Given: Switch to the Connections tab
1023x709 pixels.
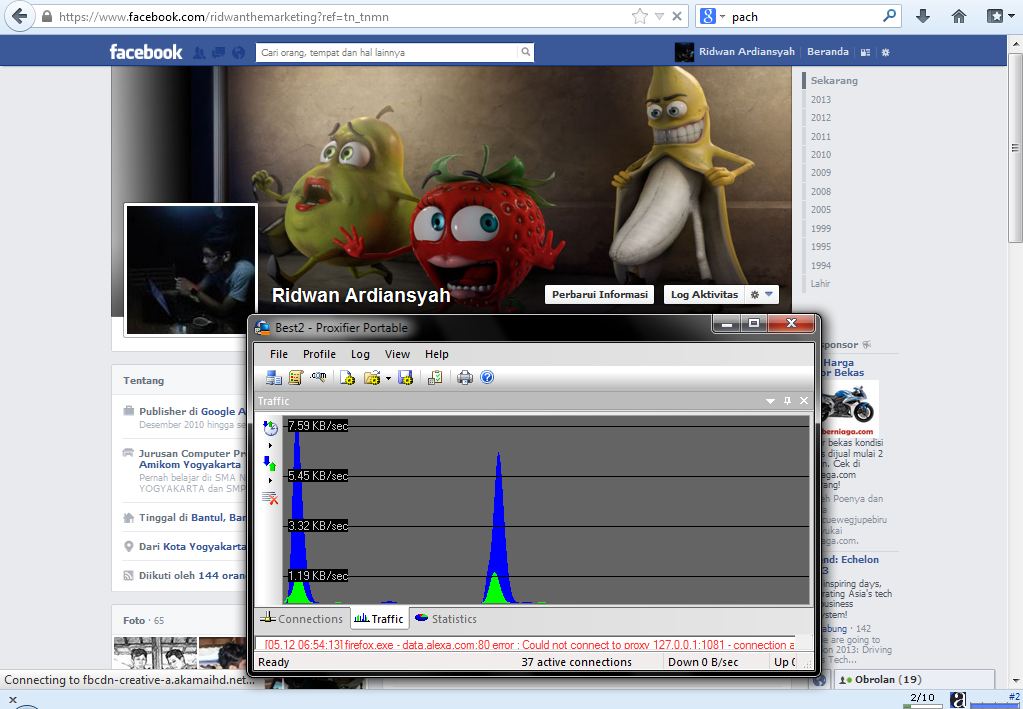Looking at the screenshot, I should (x=301, y=619).
